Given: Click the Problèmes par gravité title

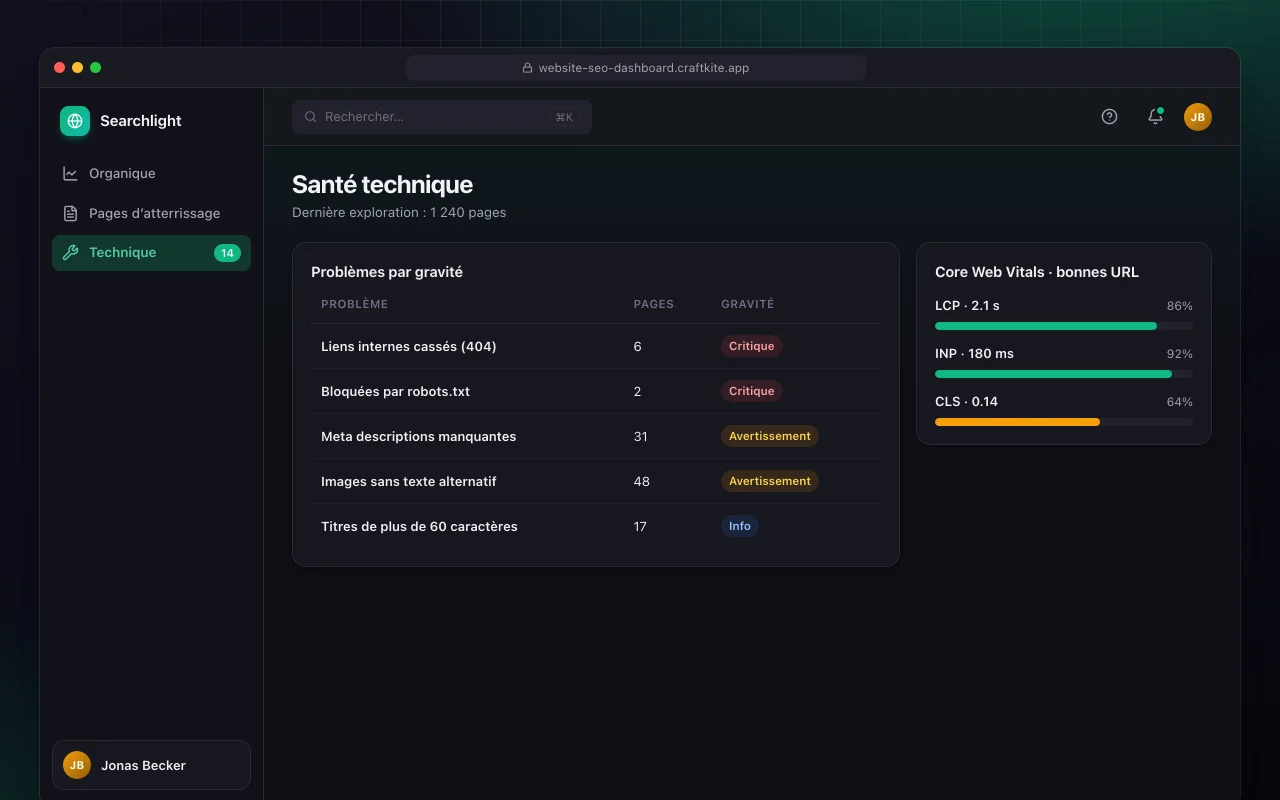Looking at the screenshot, I should point(387,272).
